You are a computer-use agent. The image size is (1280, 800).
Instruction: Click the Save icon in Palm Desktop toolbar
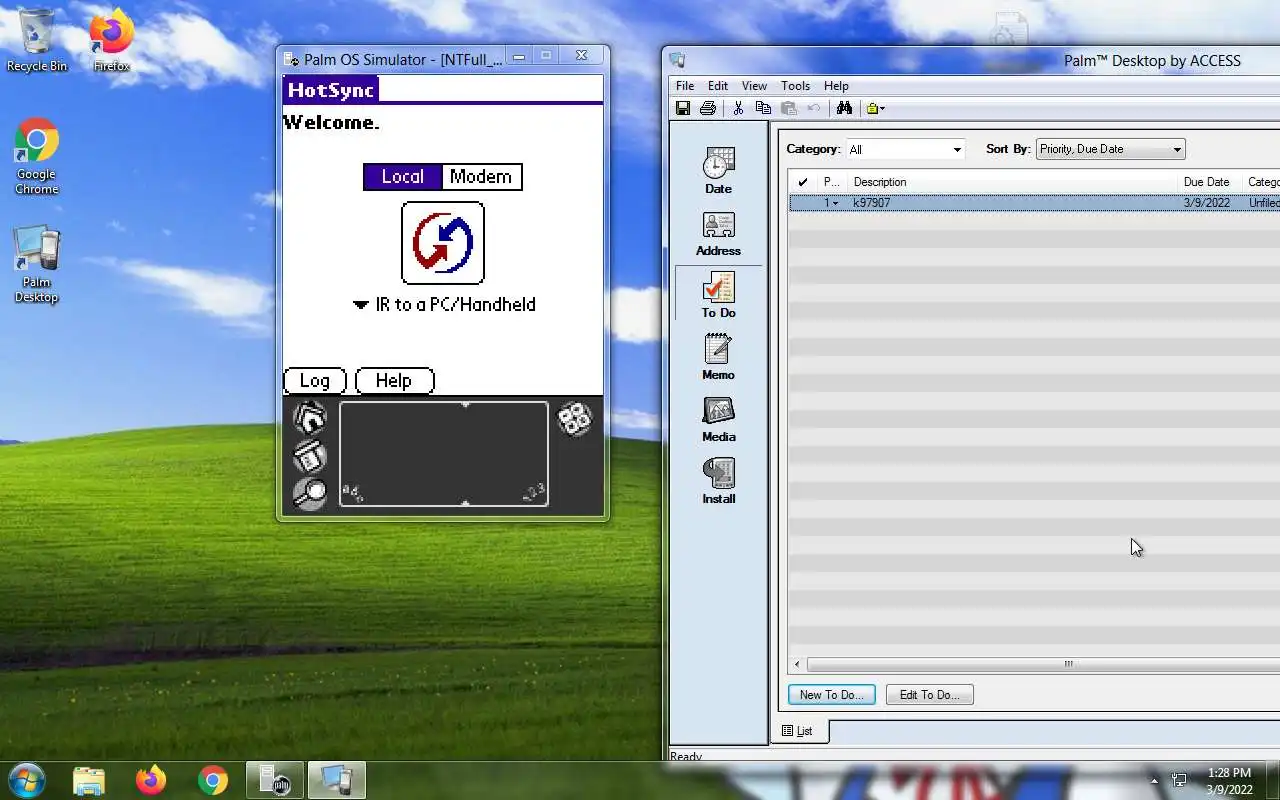pyautogui.click(x=683, y=108)
